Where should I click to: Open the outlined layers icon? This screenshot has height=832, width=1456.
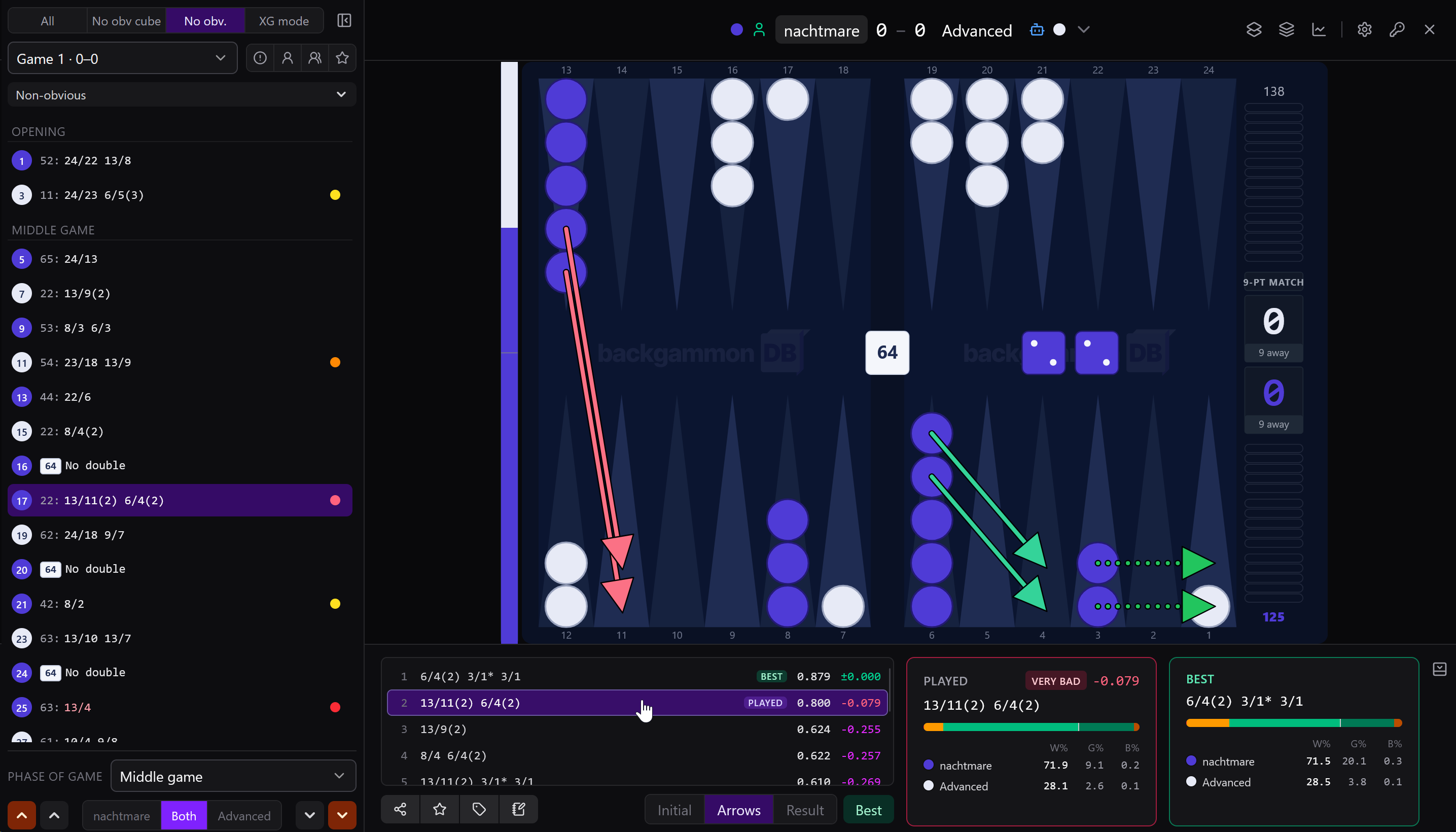point(1254,30)
